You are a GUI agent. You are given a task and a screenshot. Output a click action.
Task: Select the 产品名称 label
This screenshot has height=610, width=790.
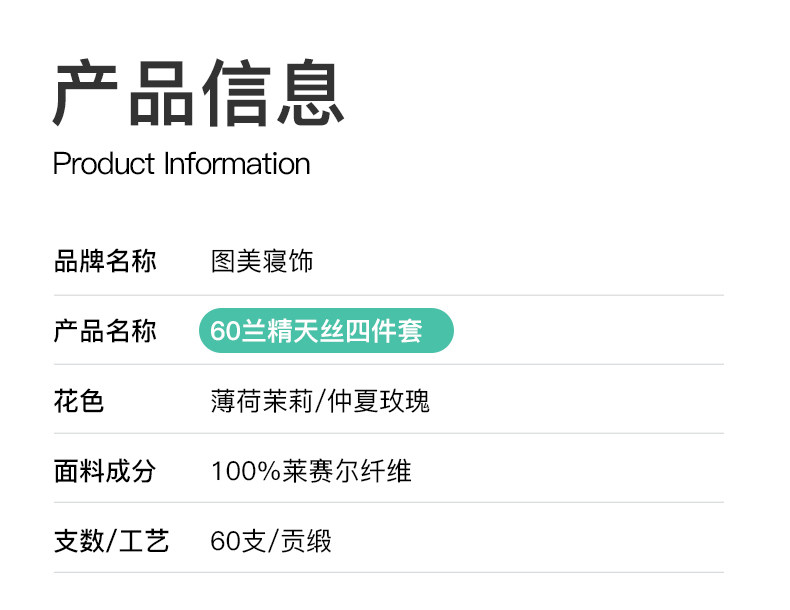click(105, 331)
